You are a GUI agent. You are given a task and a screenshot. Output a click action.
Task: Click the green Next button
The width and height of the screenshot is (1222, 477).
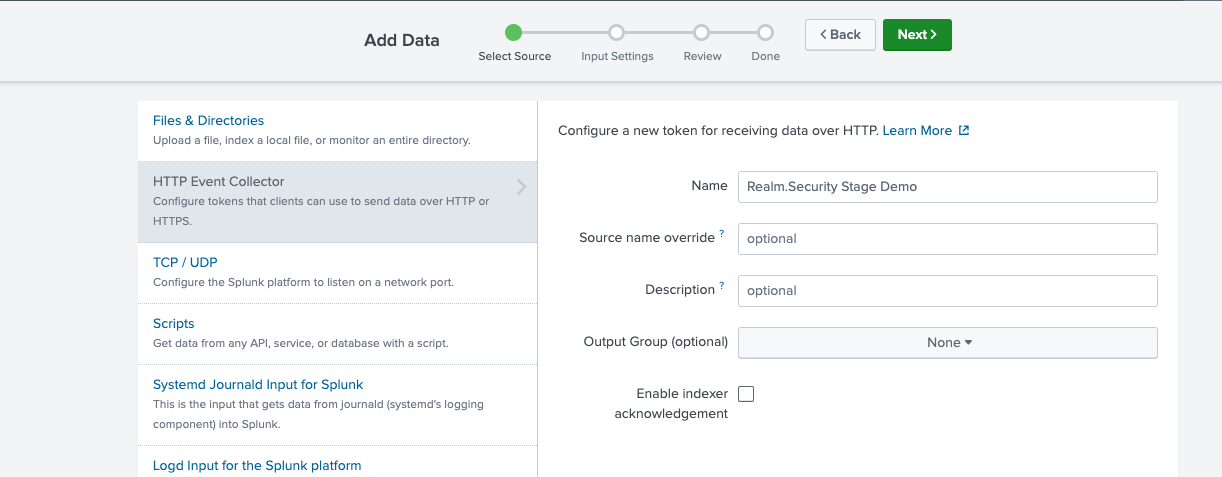[x=917, y=35]
